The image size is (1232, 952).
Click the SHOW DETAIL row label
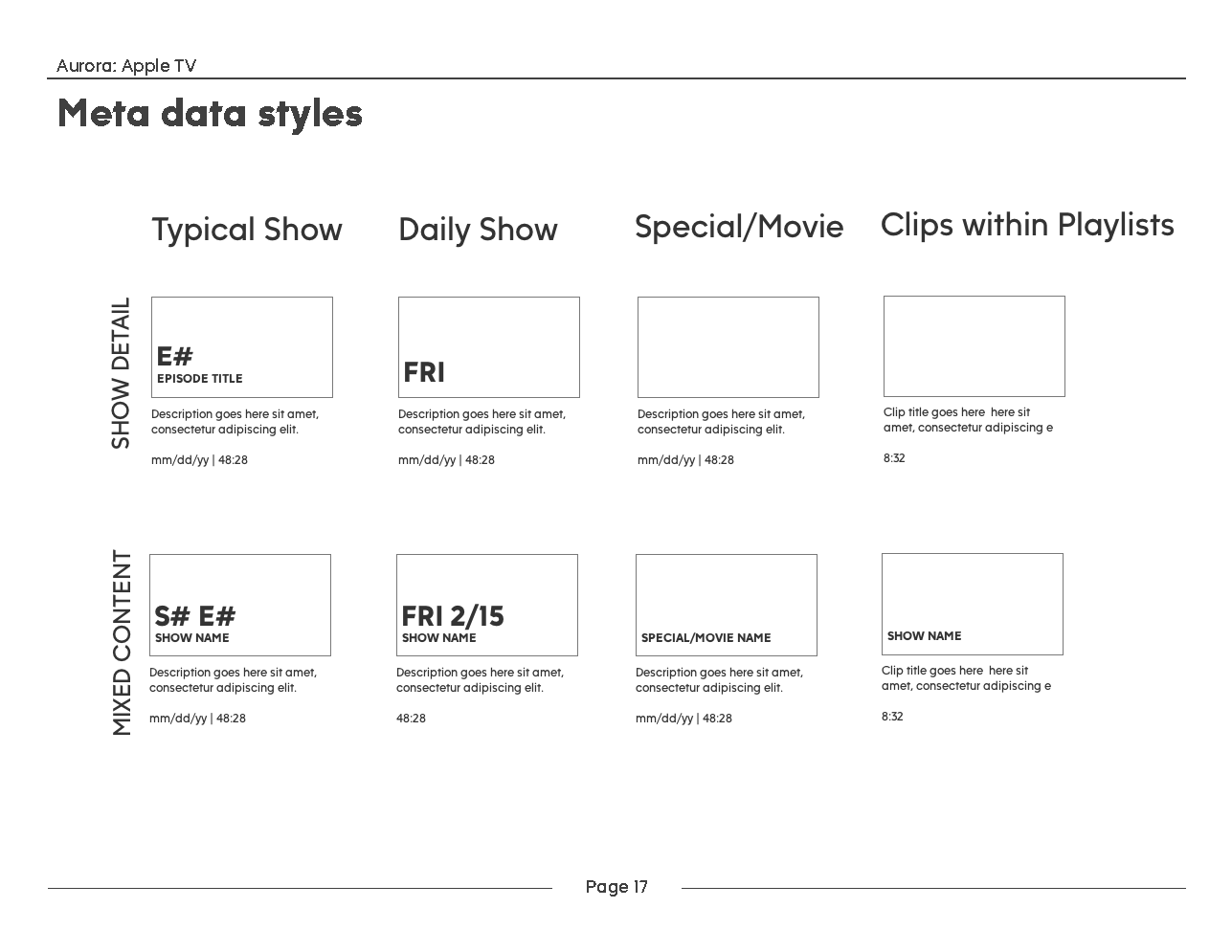point(121,373)
